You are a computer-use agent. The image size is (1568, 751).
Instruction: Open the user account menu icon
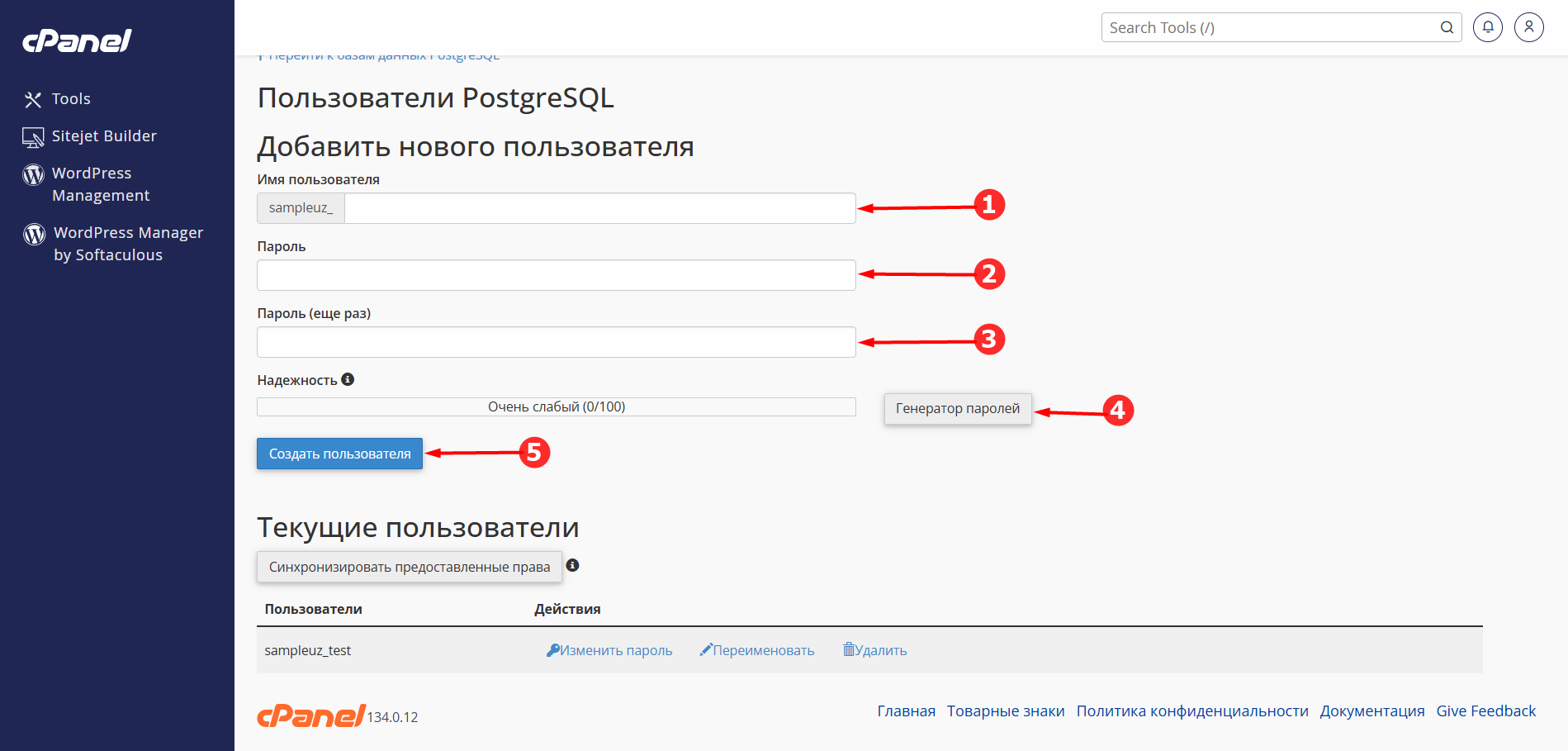tap(1529, 27)
